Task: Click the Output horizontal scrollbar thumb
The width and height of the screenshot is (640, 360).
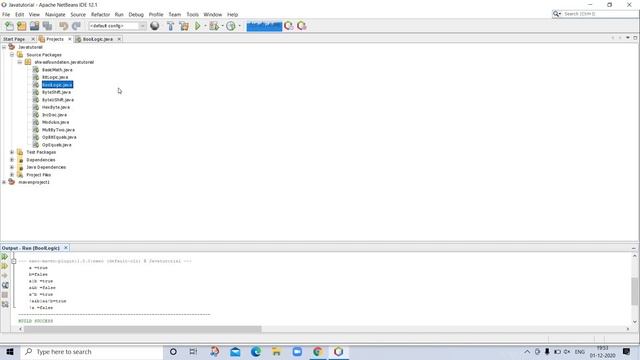Action: 142,329
